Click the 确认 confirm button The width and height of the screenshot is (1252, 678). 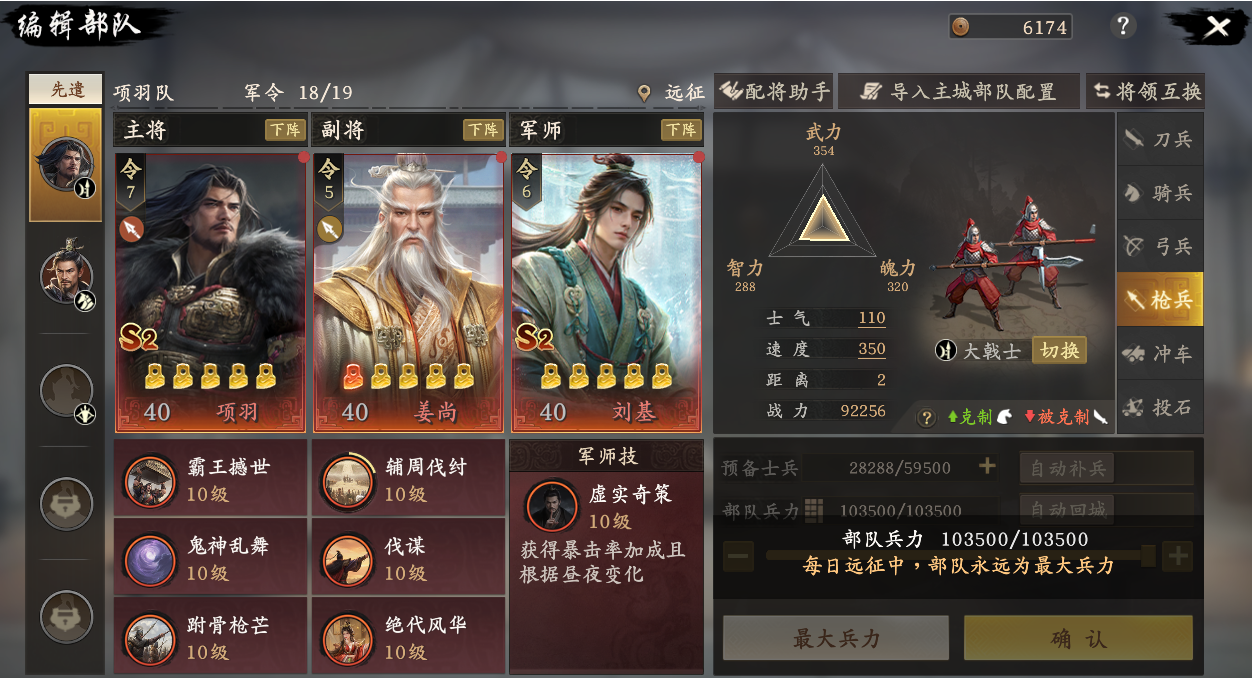[1078, 638]
